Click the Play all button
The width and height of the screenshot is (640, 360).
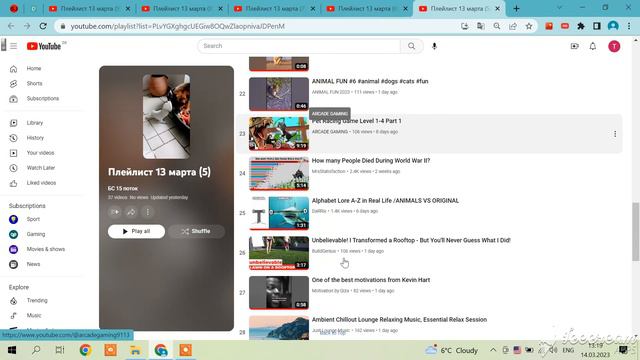[136, 231]
